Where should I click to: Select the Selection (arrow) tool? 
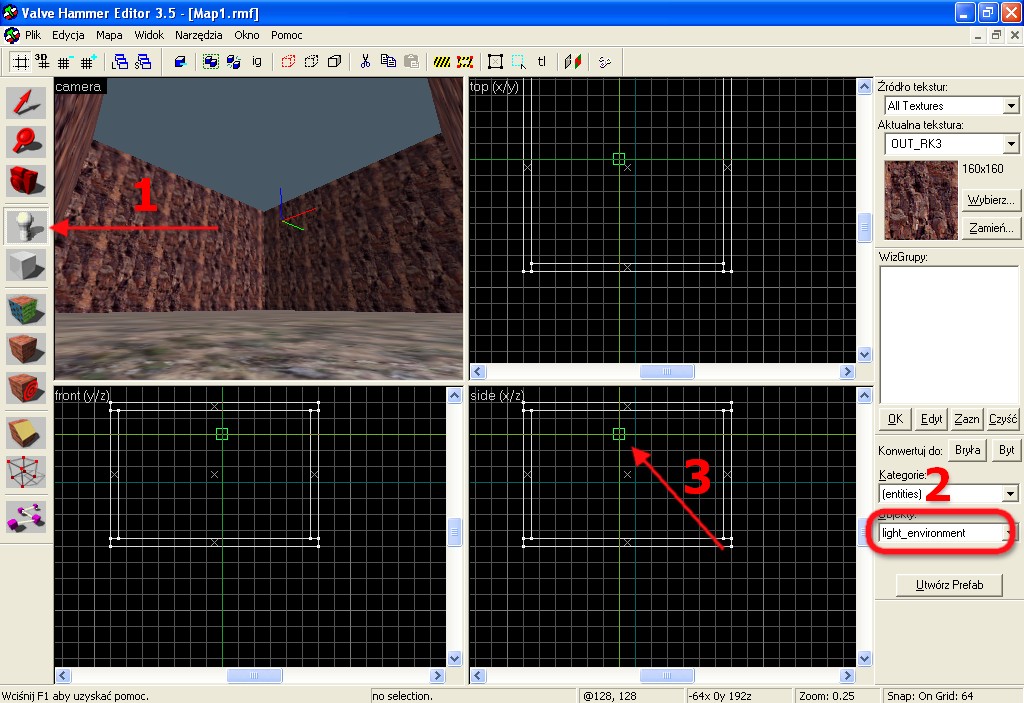point(26,103)
